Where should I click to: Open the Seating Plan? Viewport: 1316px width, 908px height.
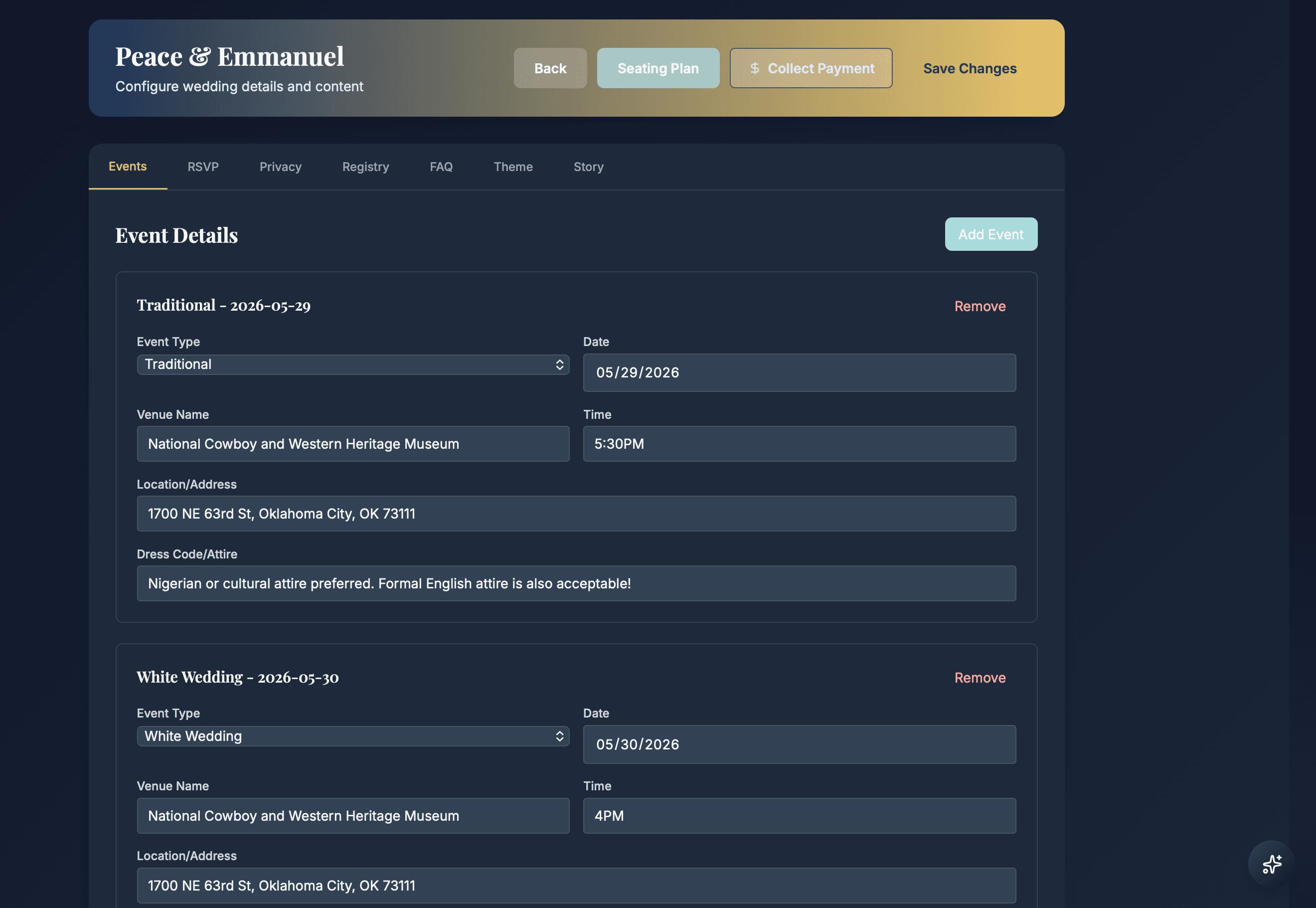[658, 68]
